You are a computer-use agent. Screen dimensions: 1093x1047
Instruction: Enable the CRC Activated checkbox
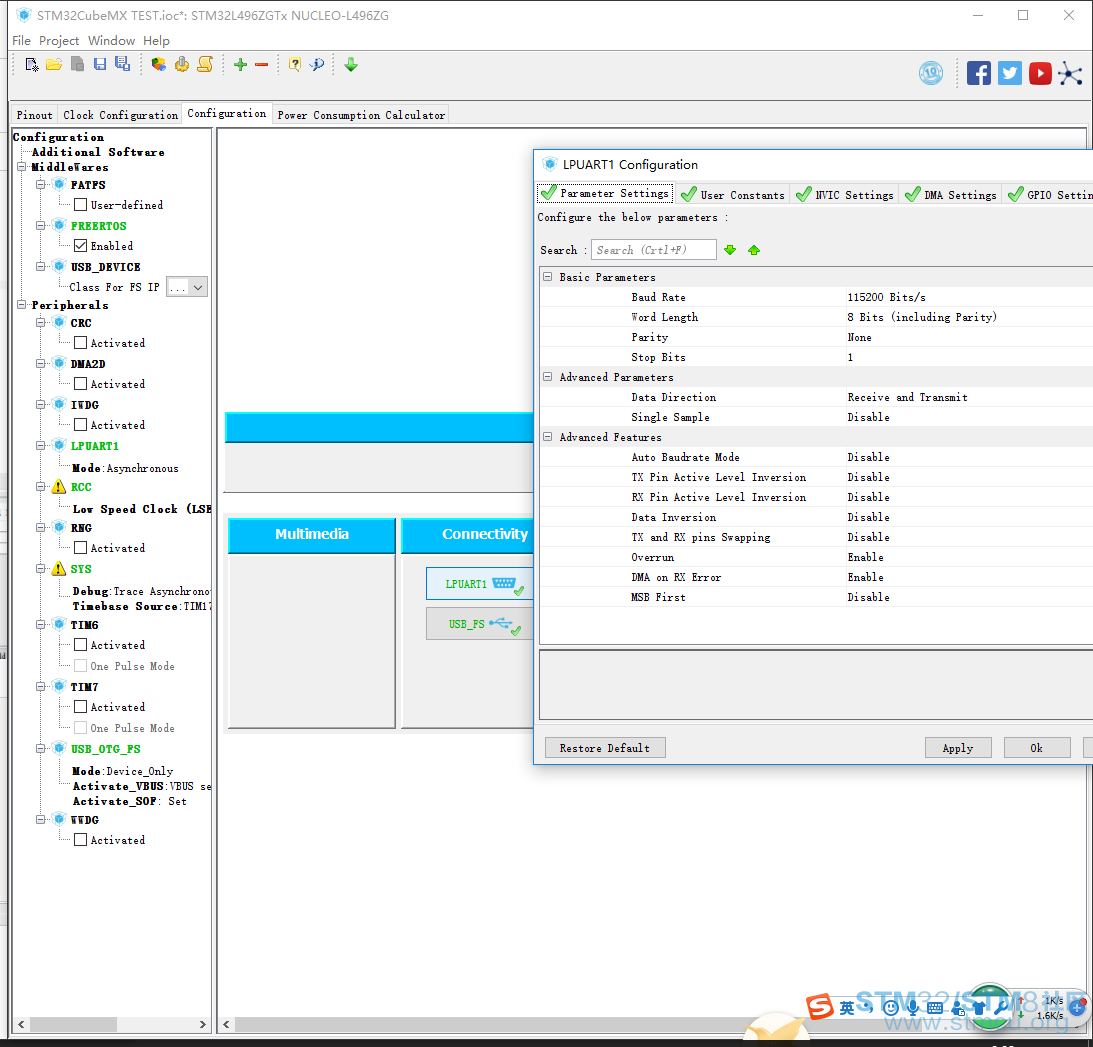[81, 342]
